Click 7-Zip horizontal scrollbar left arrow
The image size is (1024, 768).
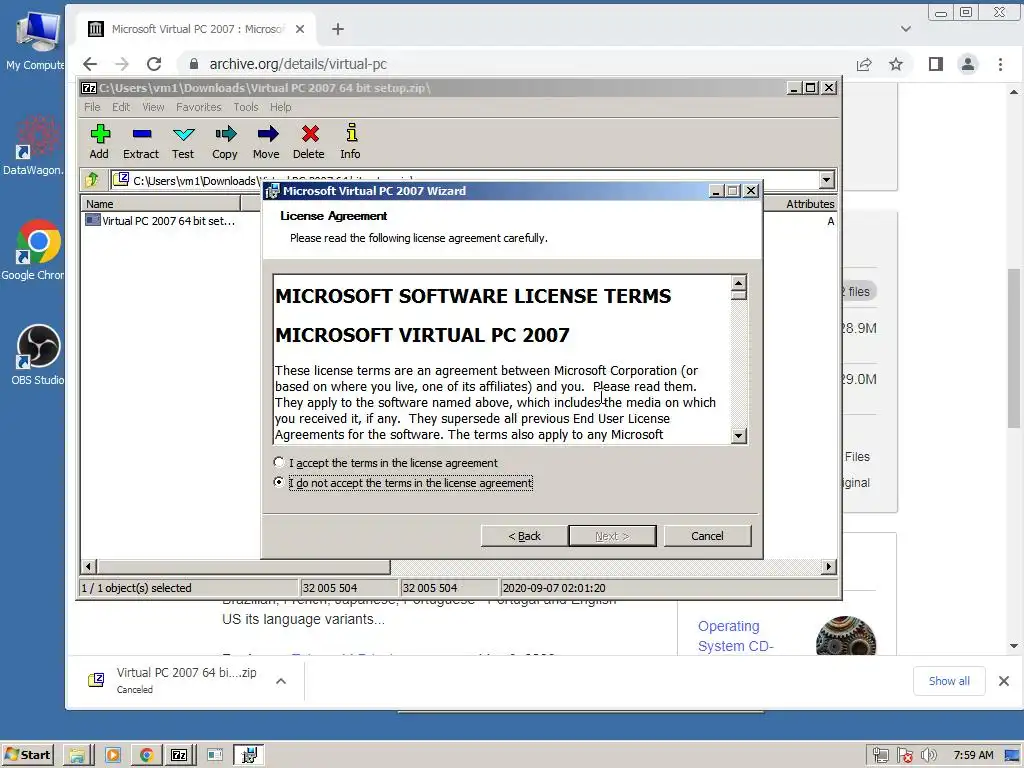click(89, 567)
